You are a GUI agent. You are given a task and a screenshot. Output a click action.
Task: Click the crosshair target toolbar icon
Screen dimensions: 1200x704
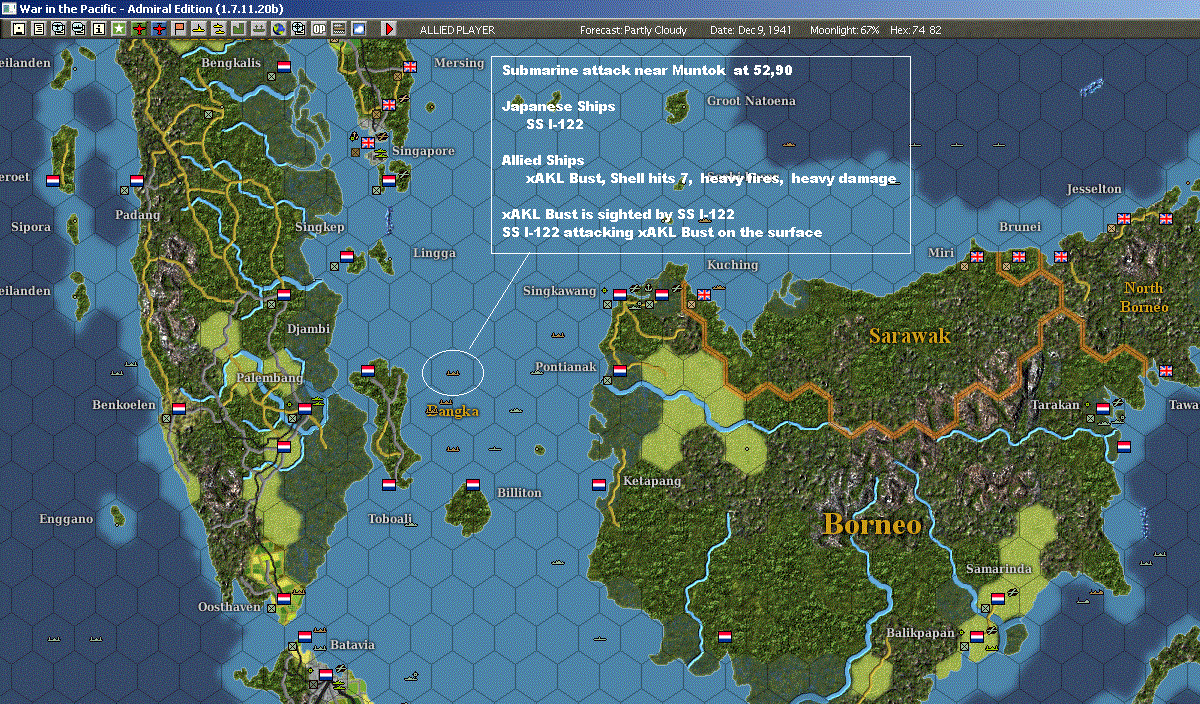coord(299,29)
